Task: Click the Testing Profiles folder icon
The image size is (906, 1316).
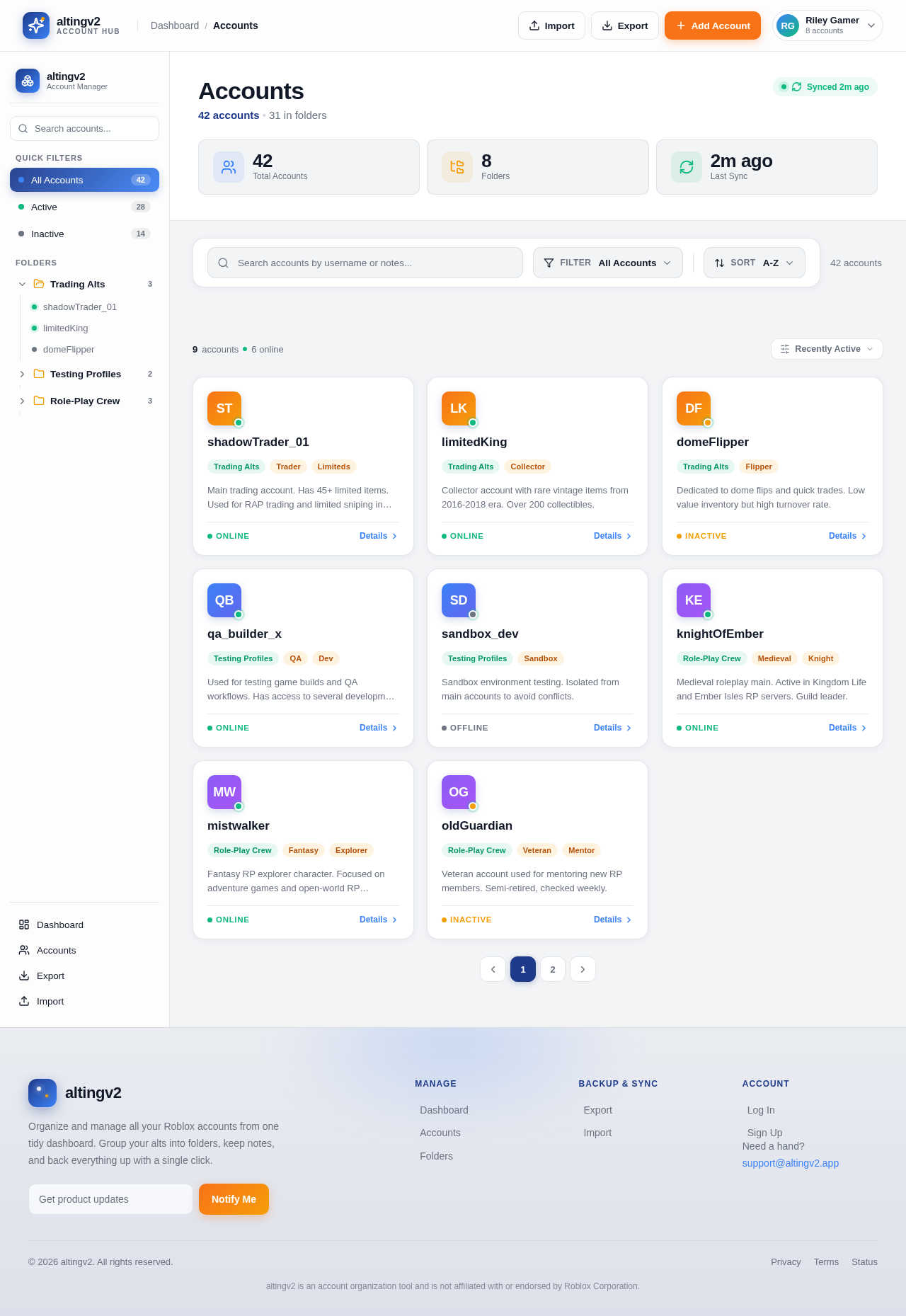Action: (x=39, y=374)
